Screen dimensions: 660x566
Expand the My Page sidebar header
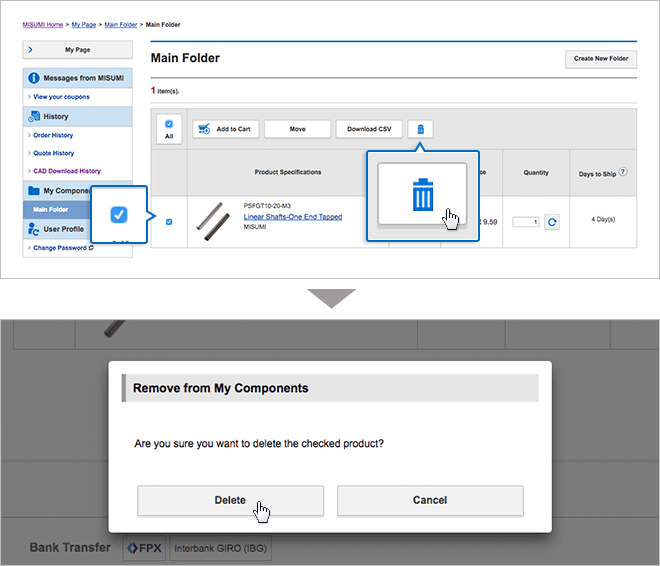coord(77,49)
